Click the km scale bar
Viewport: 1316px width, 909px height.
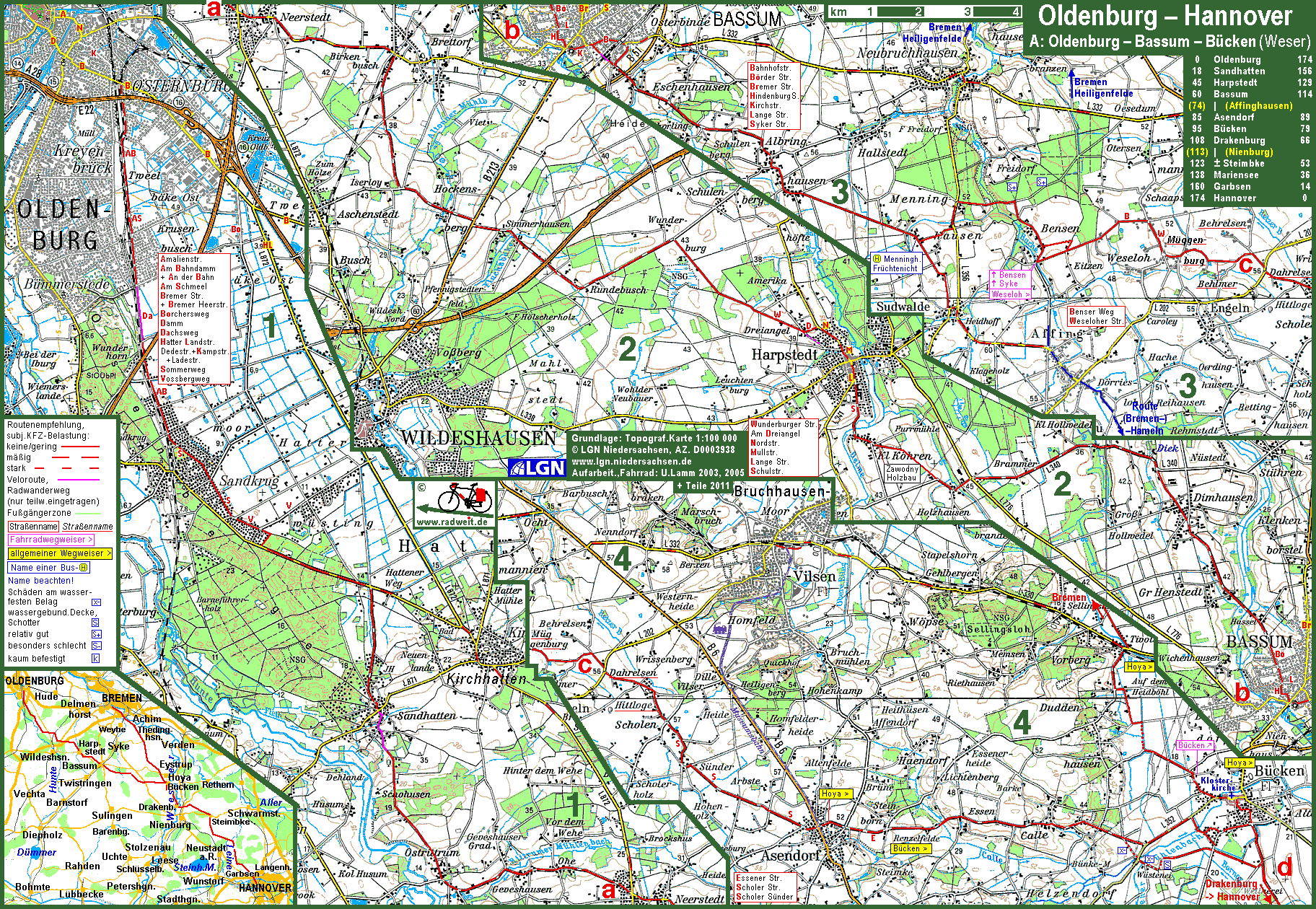924,12
